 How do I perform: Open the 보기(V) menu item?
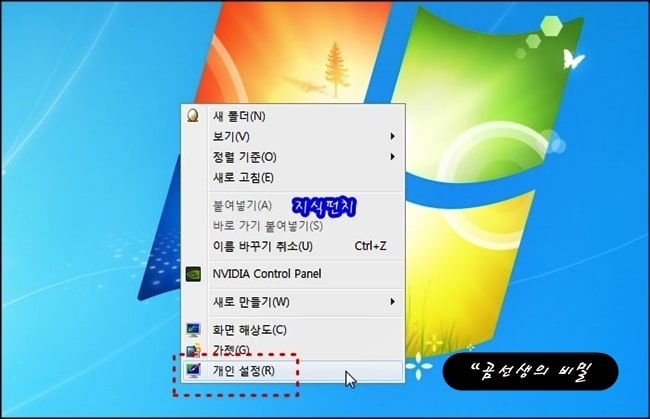293,136
